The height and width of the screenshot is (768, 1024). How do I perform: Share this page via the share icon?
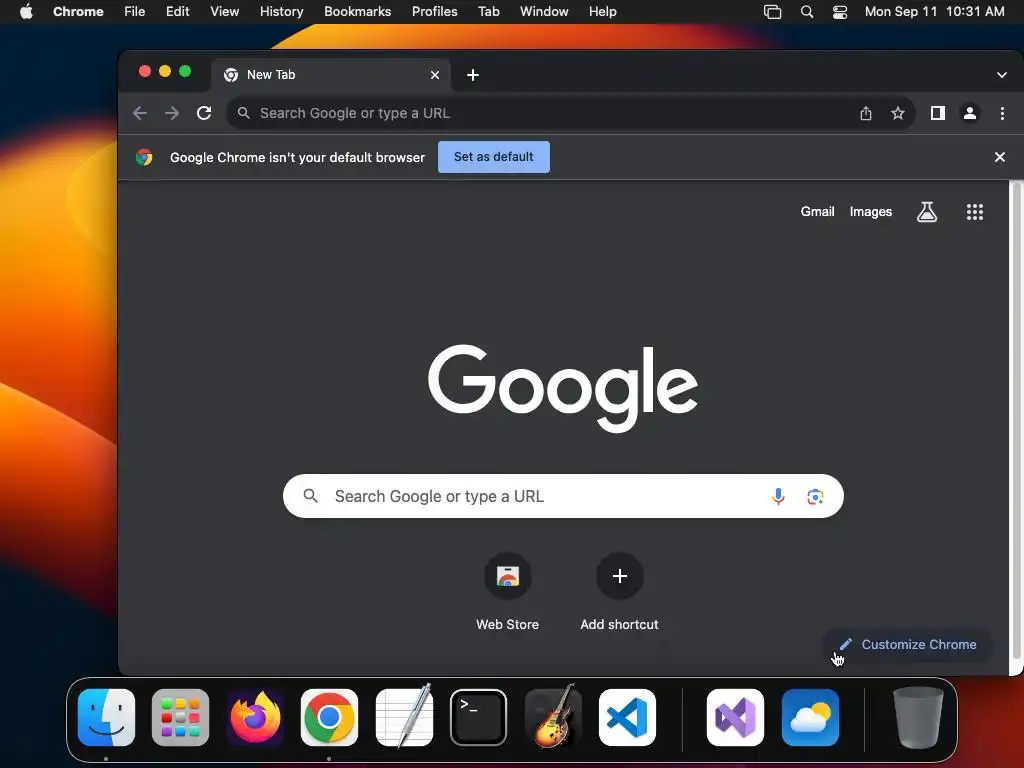(865, 113)
